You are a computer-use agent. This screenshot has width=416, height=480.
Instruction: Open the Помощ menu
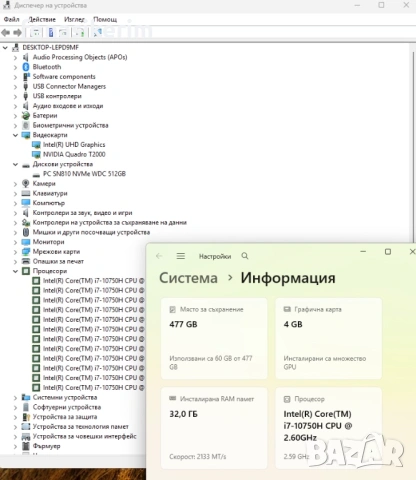coord(105,19)
